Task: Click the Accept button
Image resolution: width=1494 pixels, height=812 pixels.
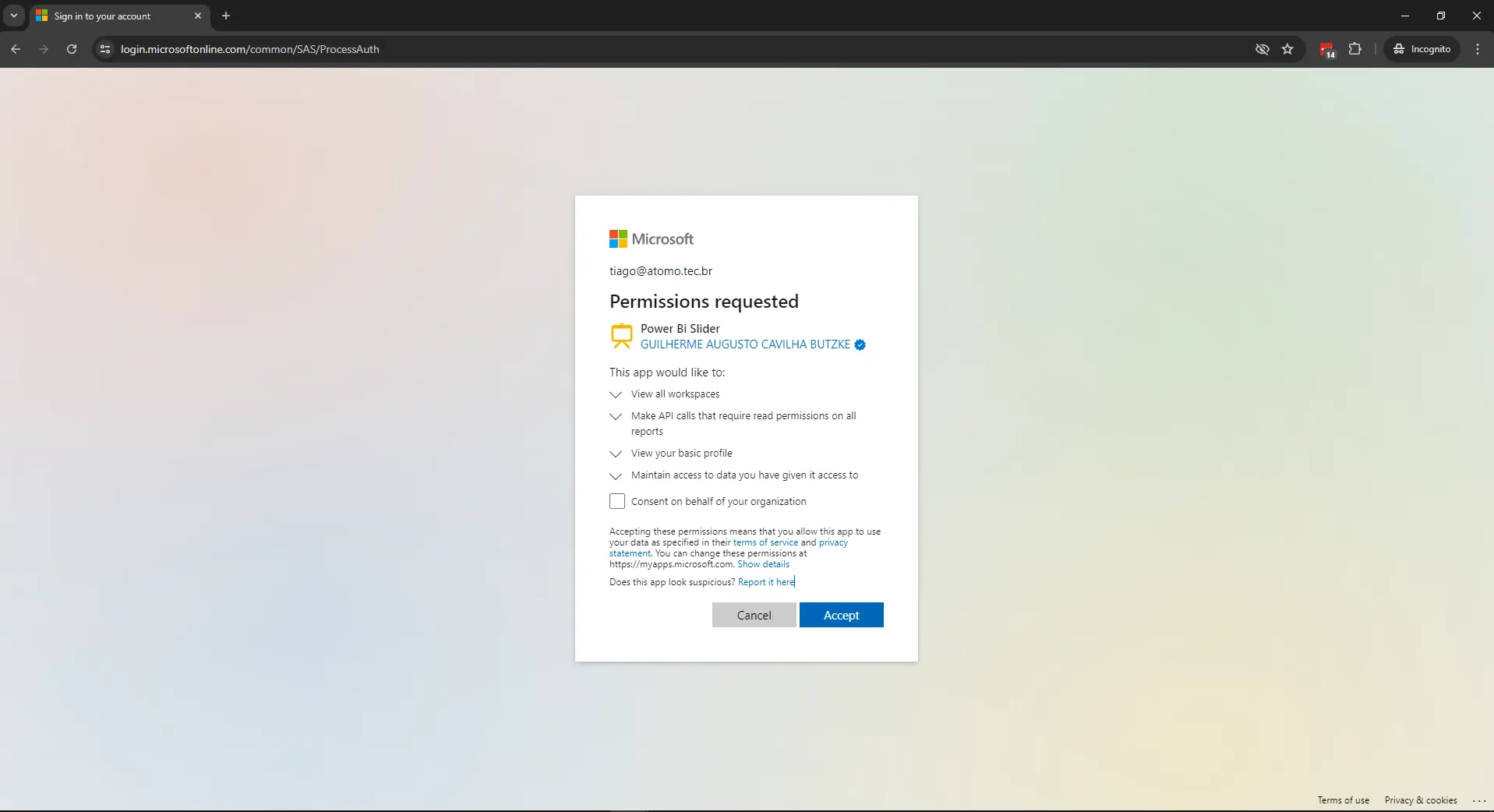Action: [x=842, y=615]
